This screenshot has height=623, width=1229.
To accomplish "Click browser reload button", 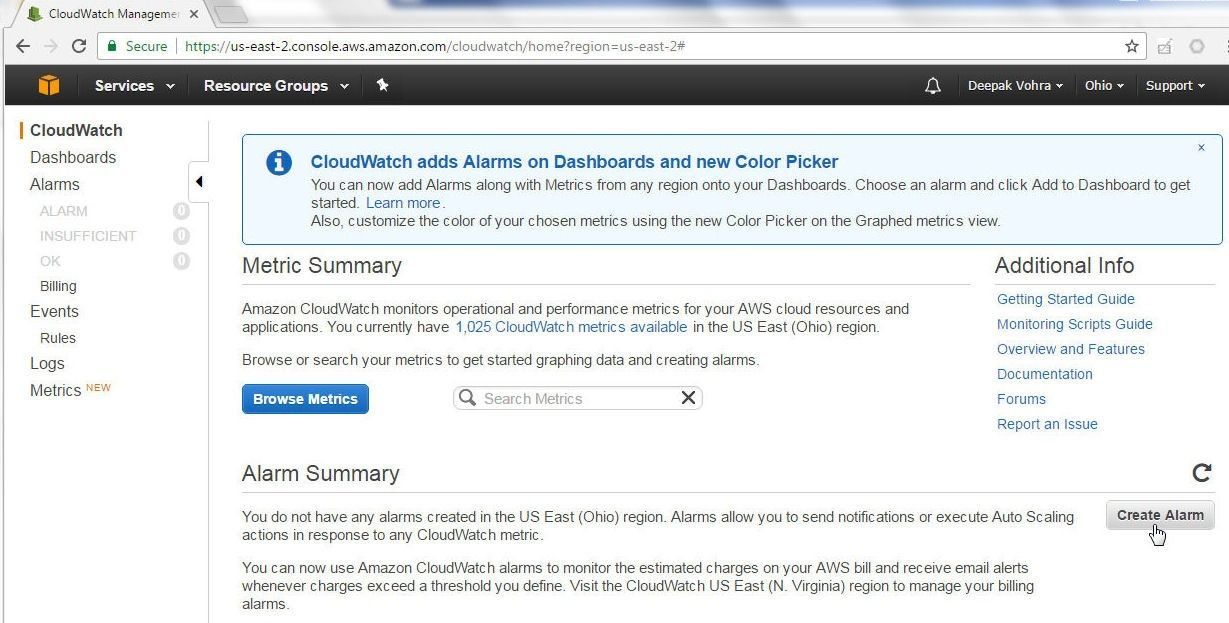I will [79, 46].
